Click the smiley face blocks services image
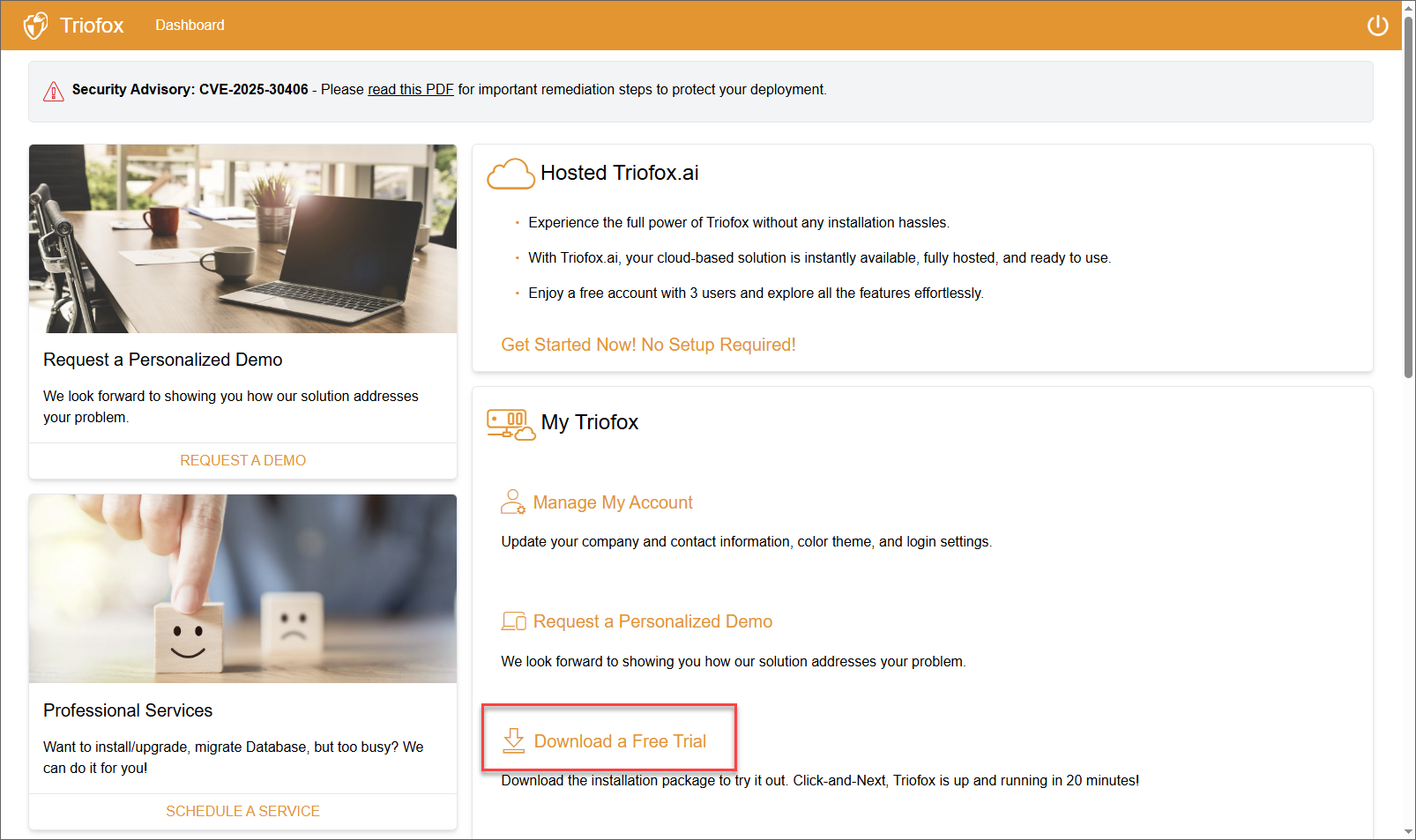Image resolution: width=1416 pixels, height=840 pixels. 242,589
